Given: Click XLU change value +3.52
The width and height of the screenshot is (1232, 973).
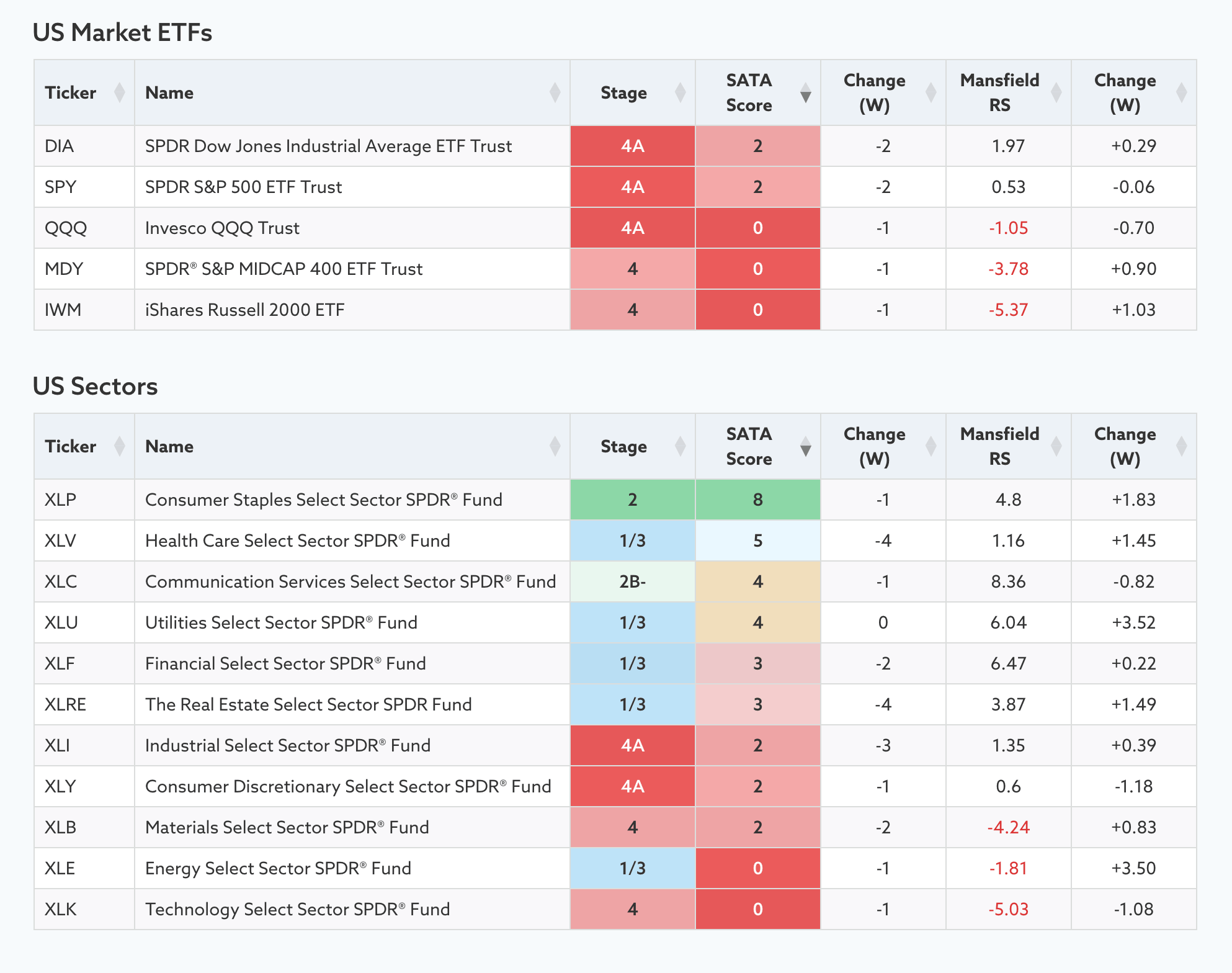Looking at the screenshot, I should [x=1134, y=622].
